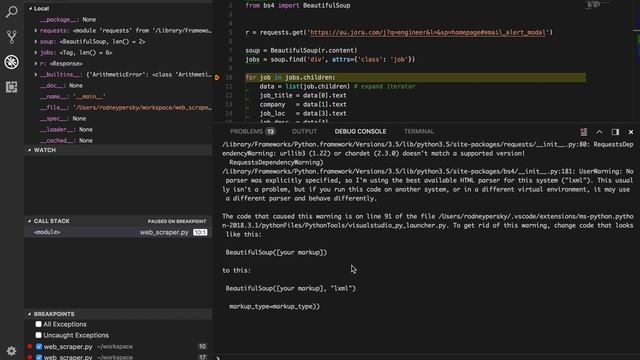This screenshot has width=640, height=360.
Task: Click the __loader__: None variable row
Action: (x=118, y=130)
